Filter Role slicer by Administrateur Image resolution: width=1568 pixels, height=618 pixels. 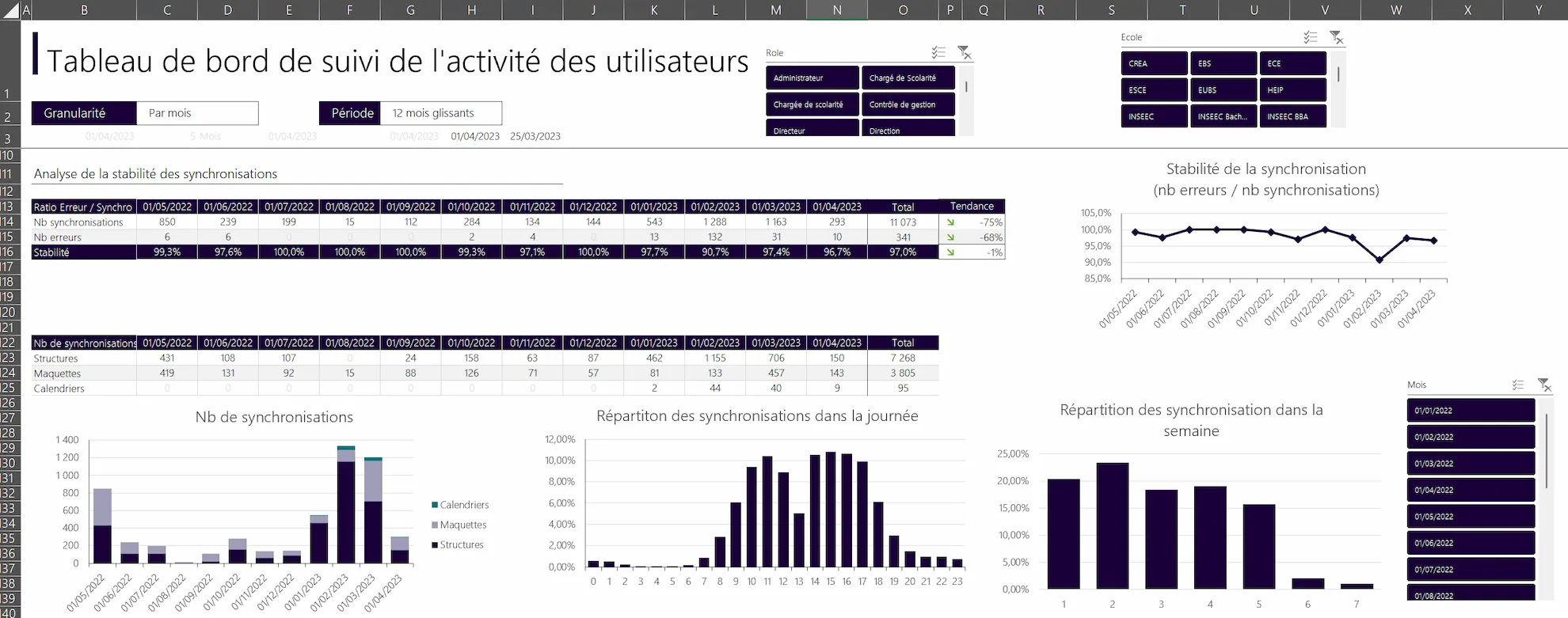(x=813, y=78)
